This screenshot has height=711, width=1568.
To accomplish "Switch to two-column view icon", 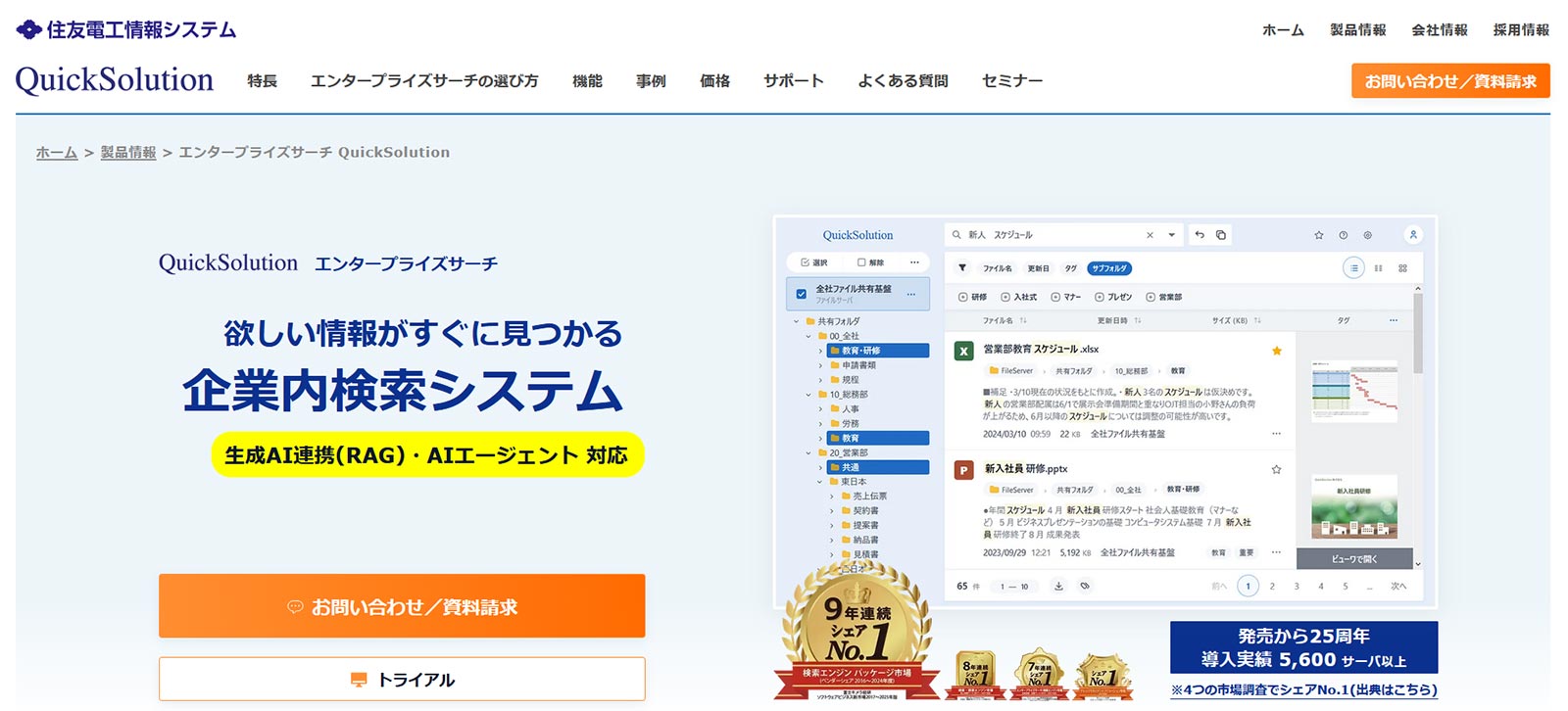I will pyautogui.click(x=1379, y=268).
